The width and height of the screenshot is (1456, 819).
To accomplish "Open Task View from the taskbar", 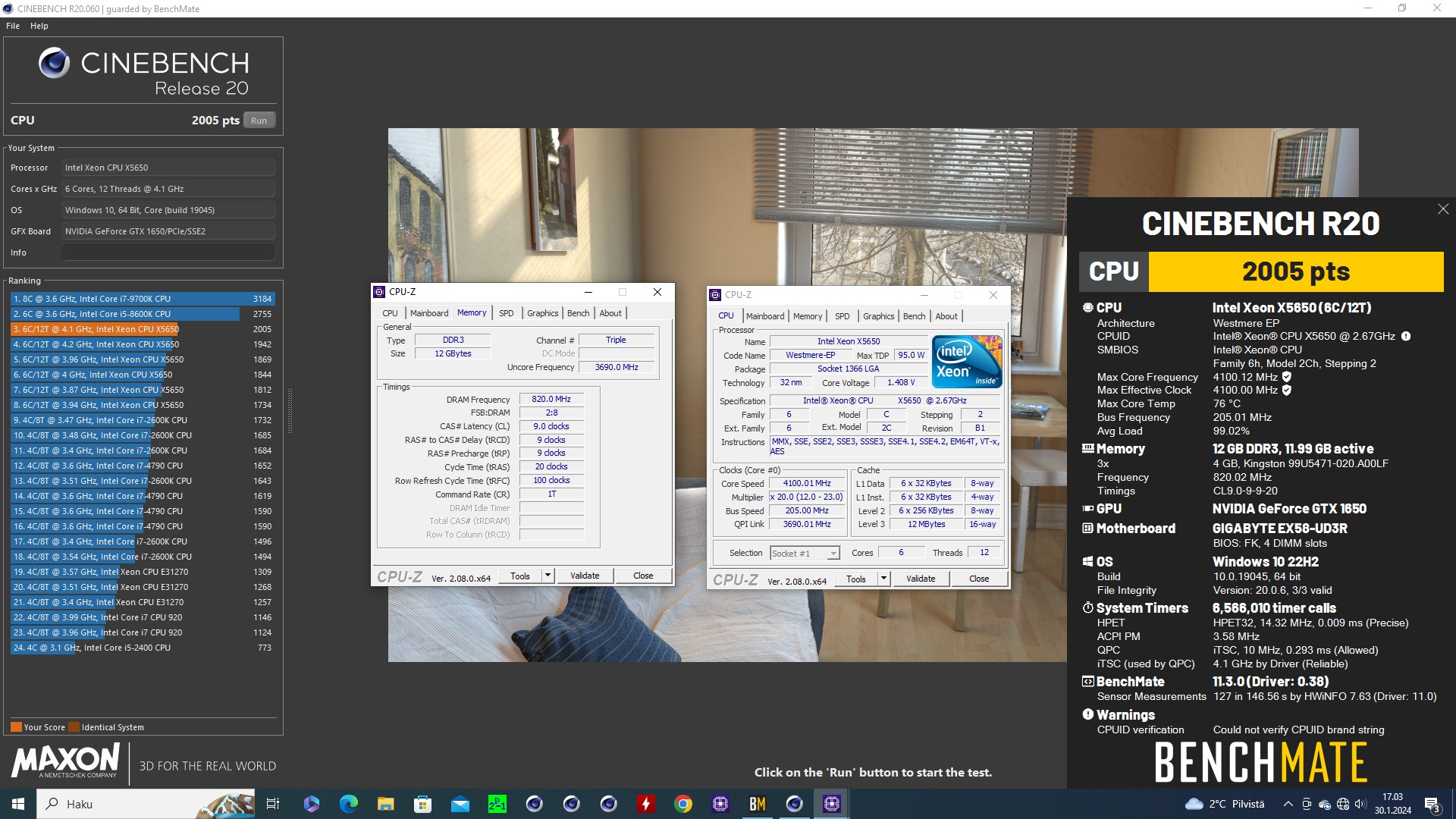I will point(273,804).
